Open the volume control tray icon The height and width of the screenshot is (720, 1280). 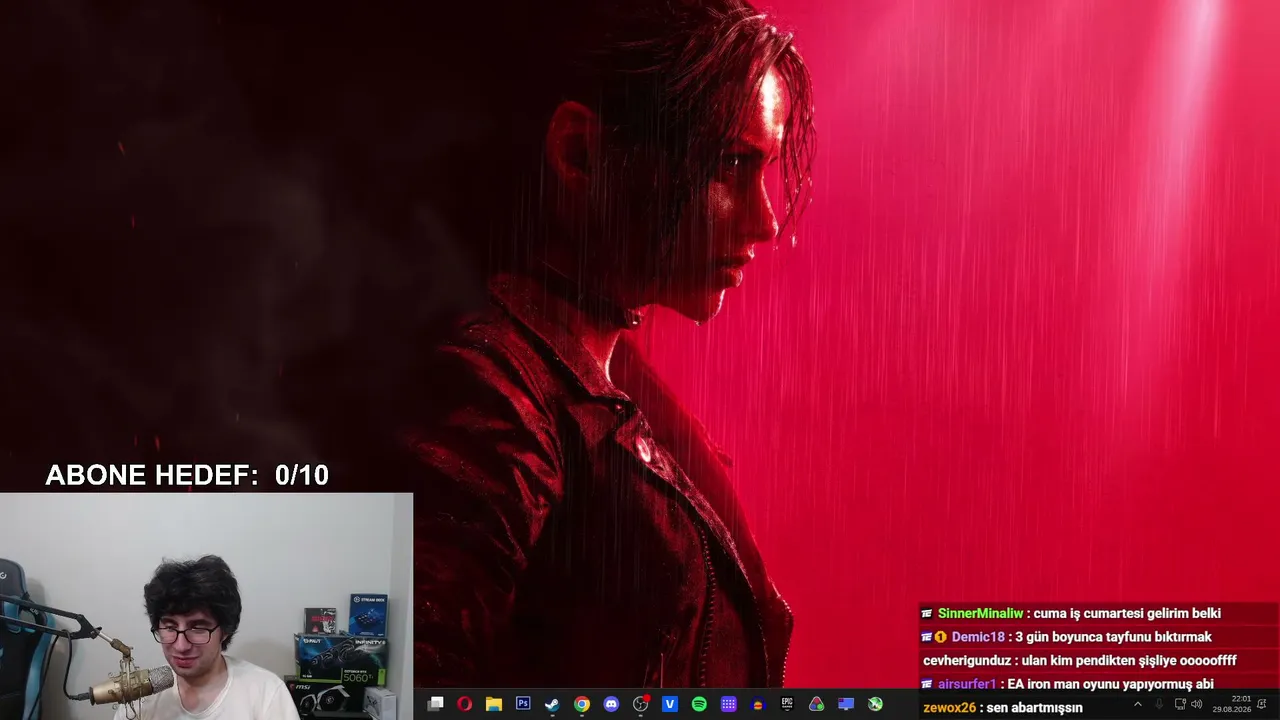point(1197,704)
